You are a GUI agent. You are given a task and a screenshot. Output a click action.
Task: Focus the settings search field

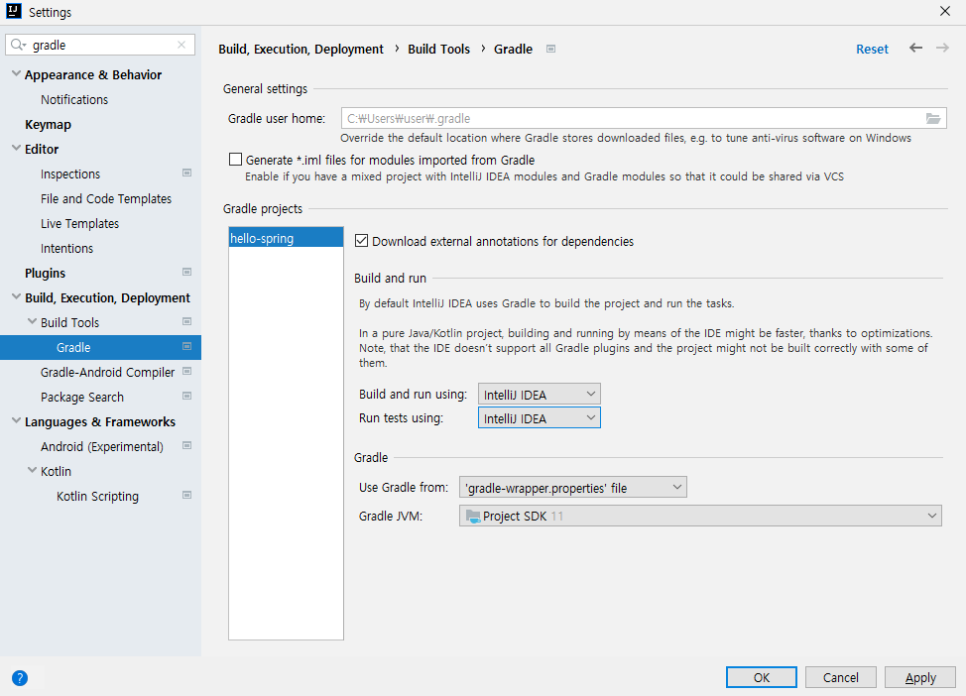click(x=100, y=45)
